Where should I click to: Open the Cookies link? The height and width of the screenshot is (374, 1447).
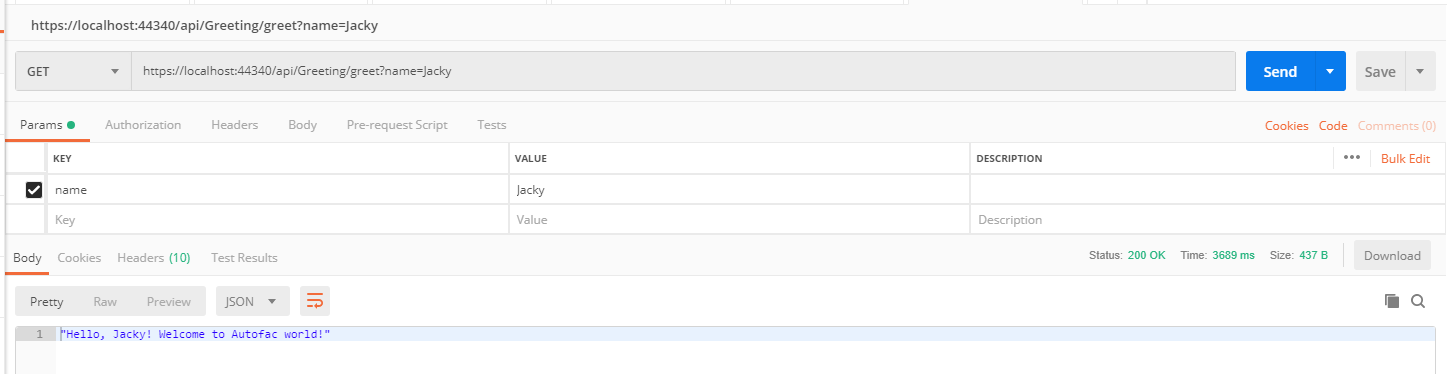(1286, 126)
